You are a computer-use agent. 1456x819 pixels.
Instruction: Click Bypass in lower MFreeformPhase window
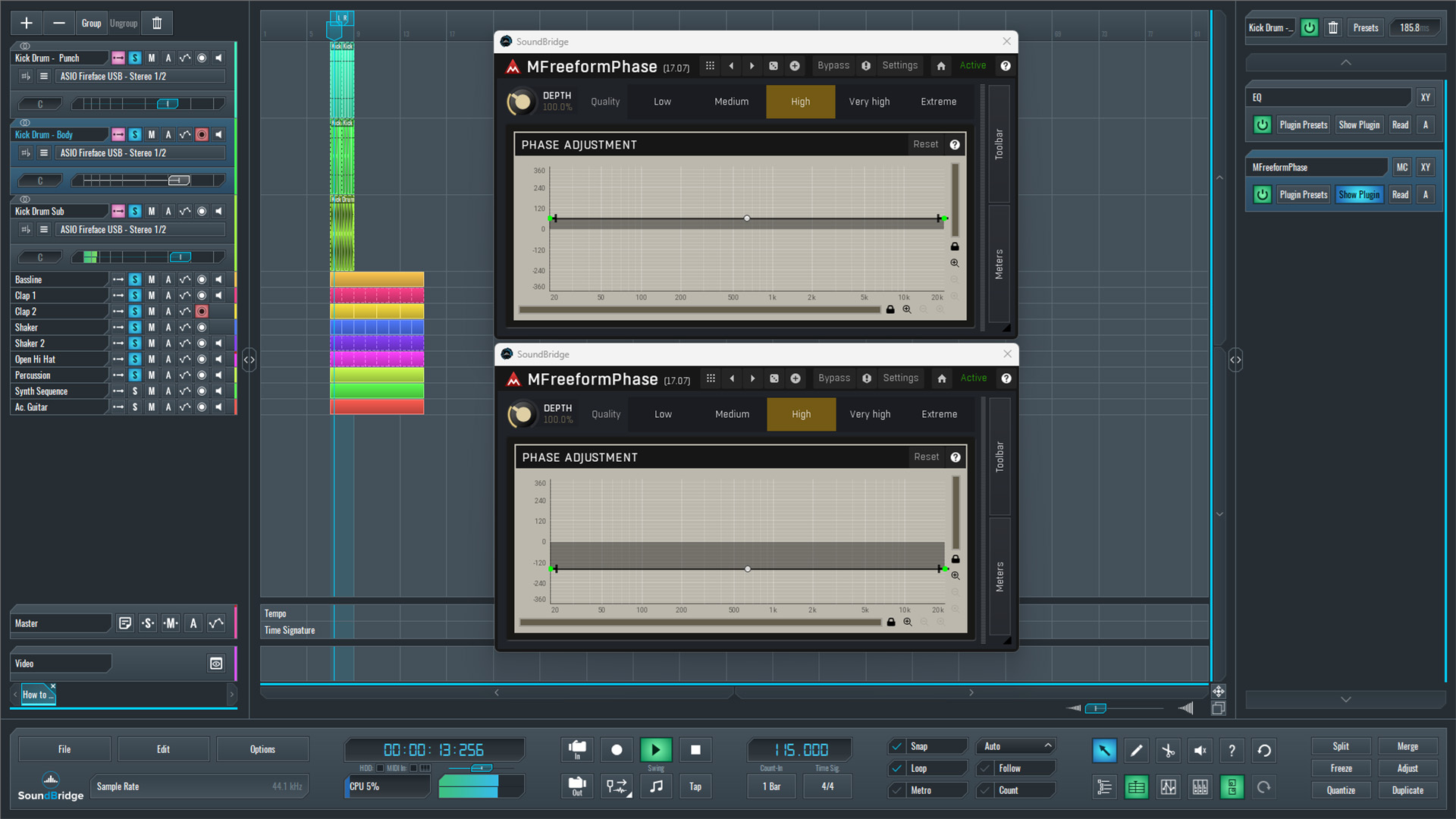(x=833, y=378)
